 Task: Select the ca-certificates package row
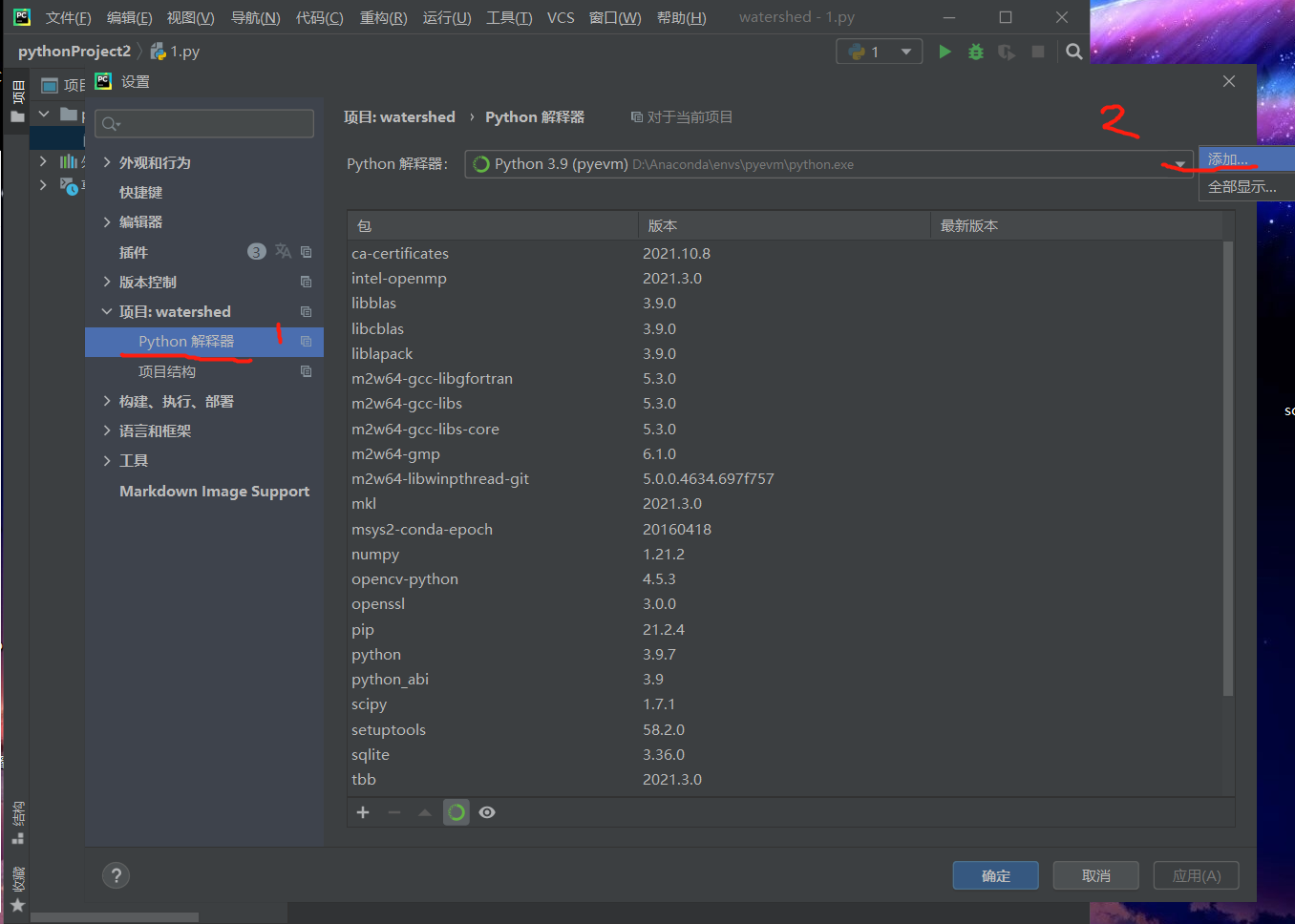point(785,253)
